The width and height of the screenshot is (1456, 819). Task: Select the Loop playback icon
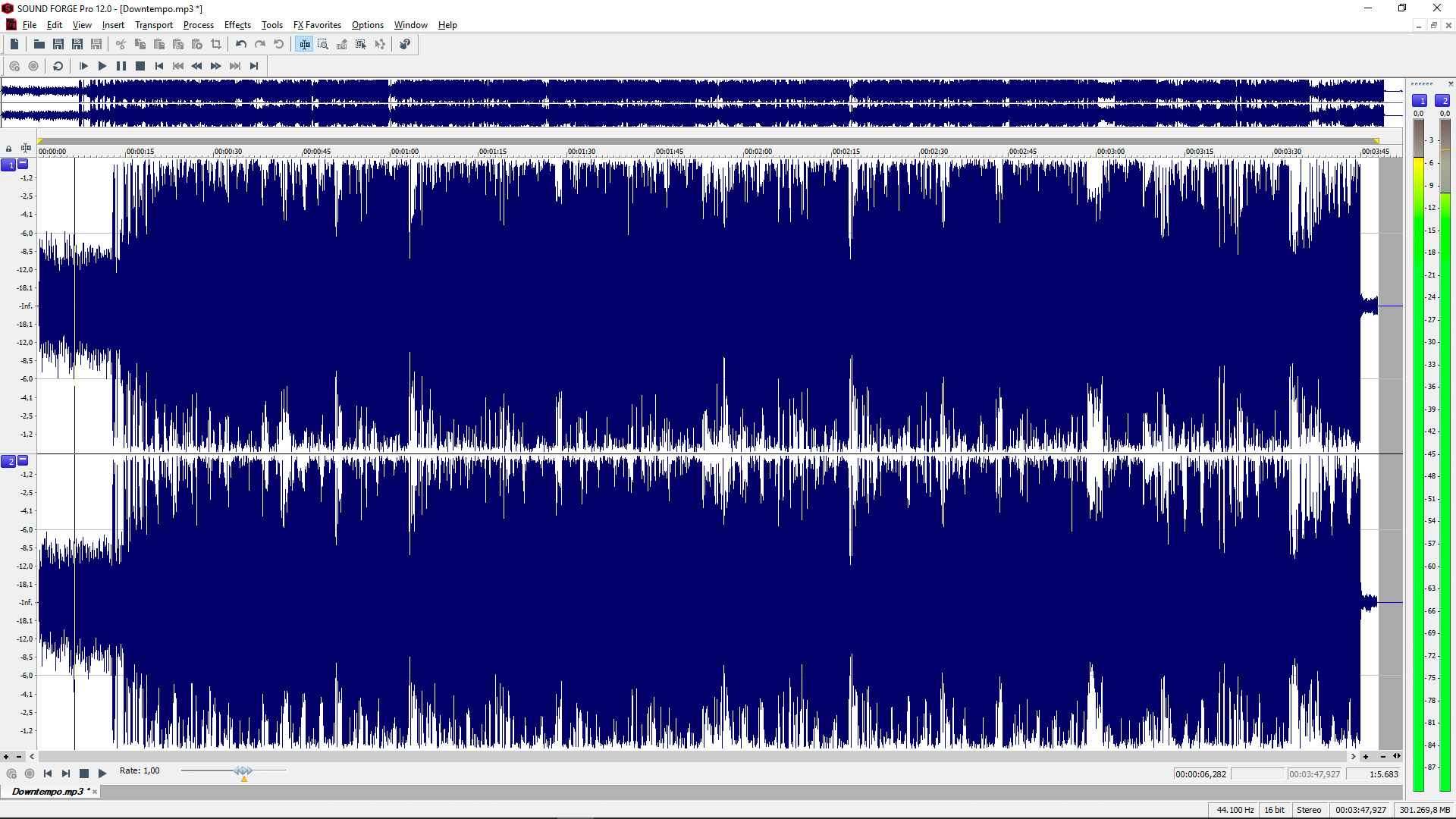[58, 66]
